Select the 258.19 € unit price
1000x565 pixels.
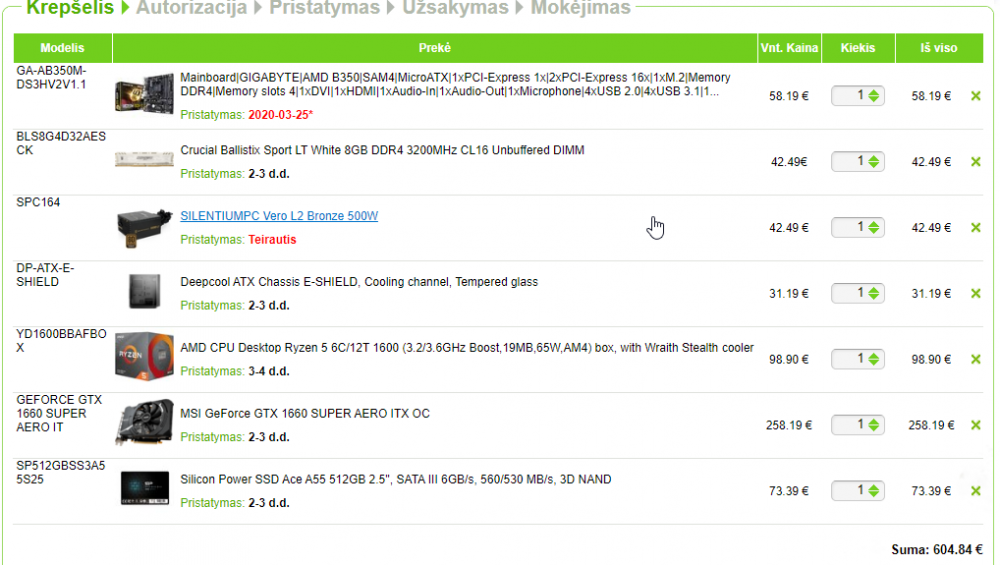tap(789, 425)
